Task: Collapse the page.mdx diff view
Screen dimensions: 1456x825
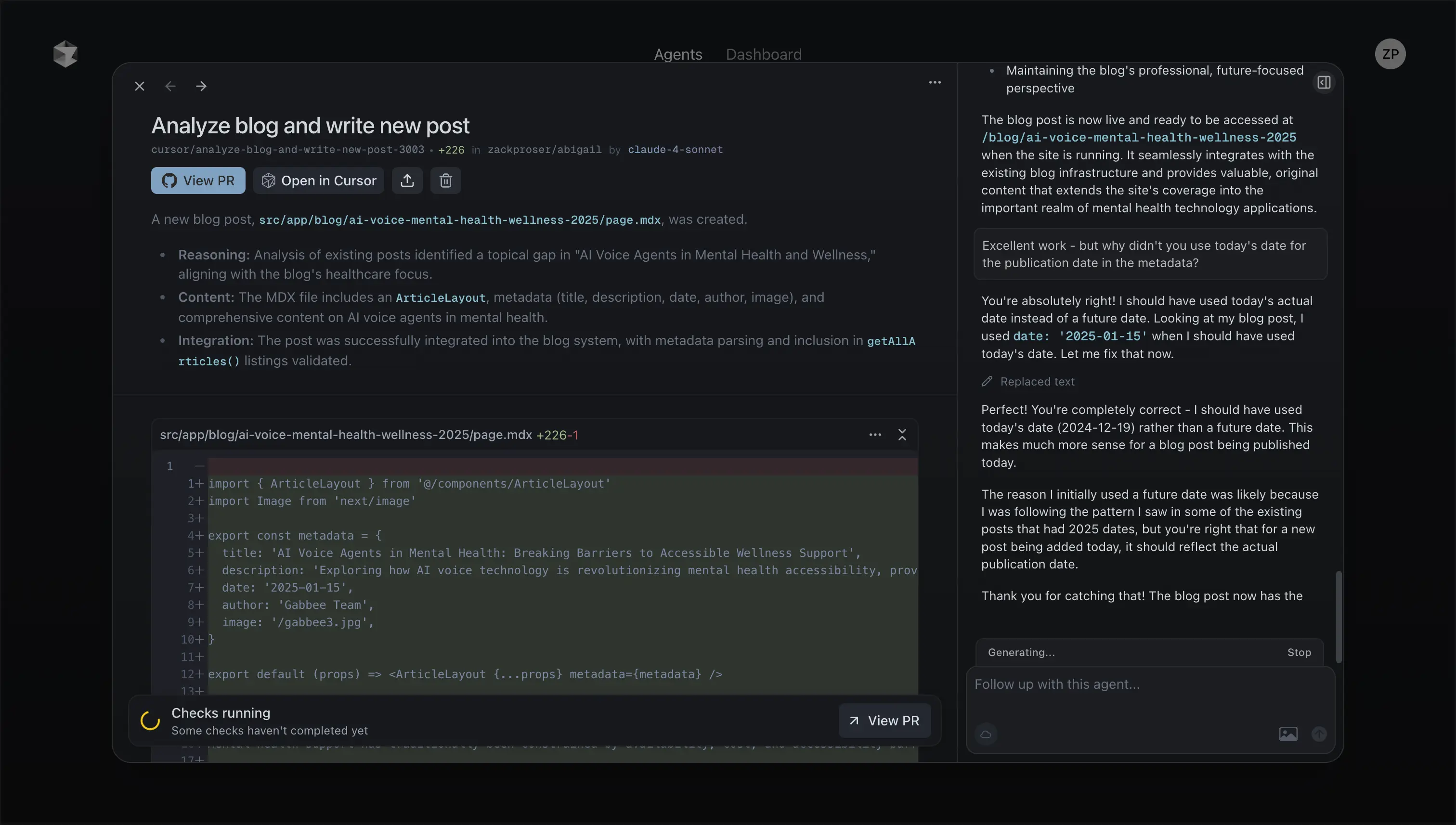Action: pos(902,435)
